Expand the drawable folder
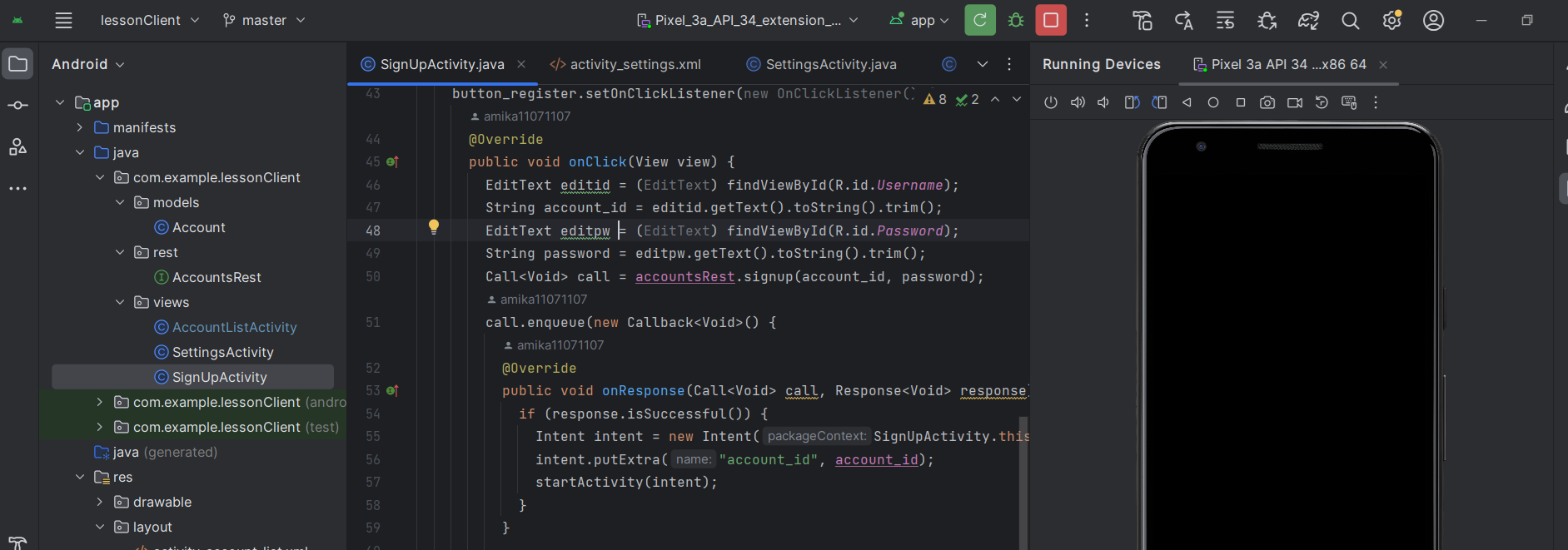The width and height of the screenshot is (1568, 550). click(x=100, y=502)
